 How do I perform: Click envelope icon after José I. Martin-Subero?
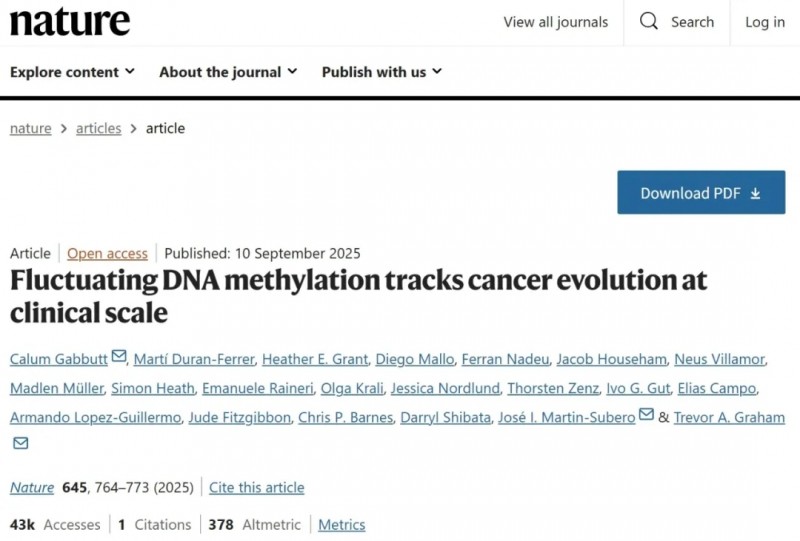(x=646, y=415)
